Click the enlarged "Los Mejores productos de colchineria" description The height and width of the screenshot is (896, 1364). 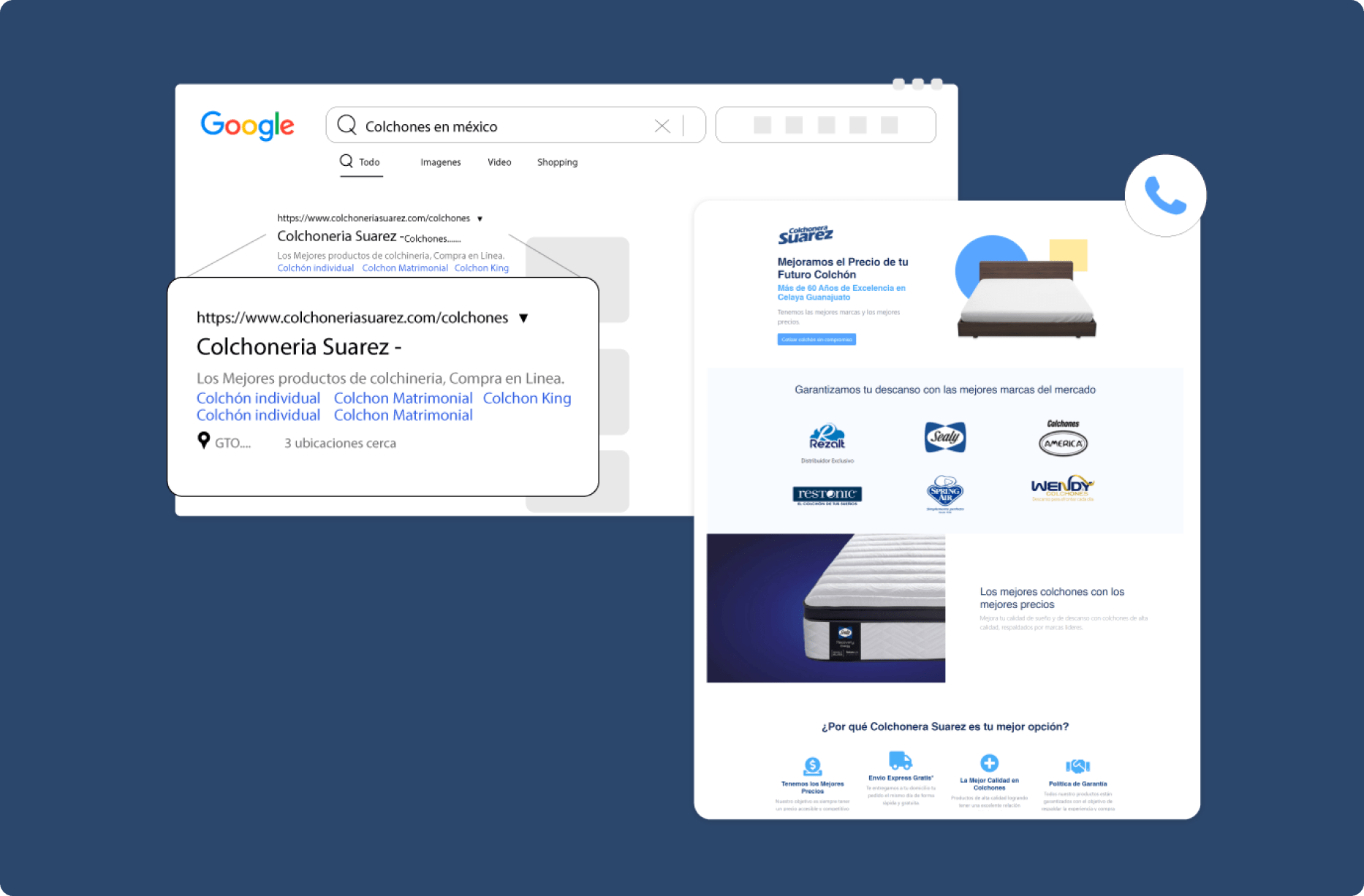380,379
